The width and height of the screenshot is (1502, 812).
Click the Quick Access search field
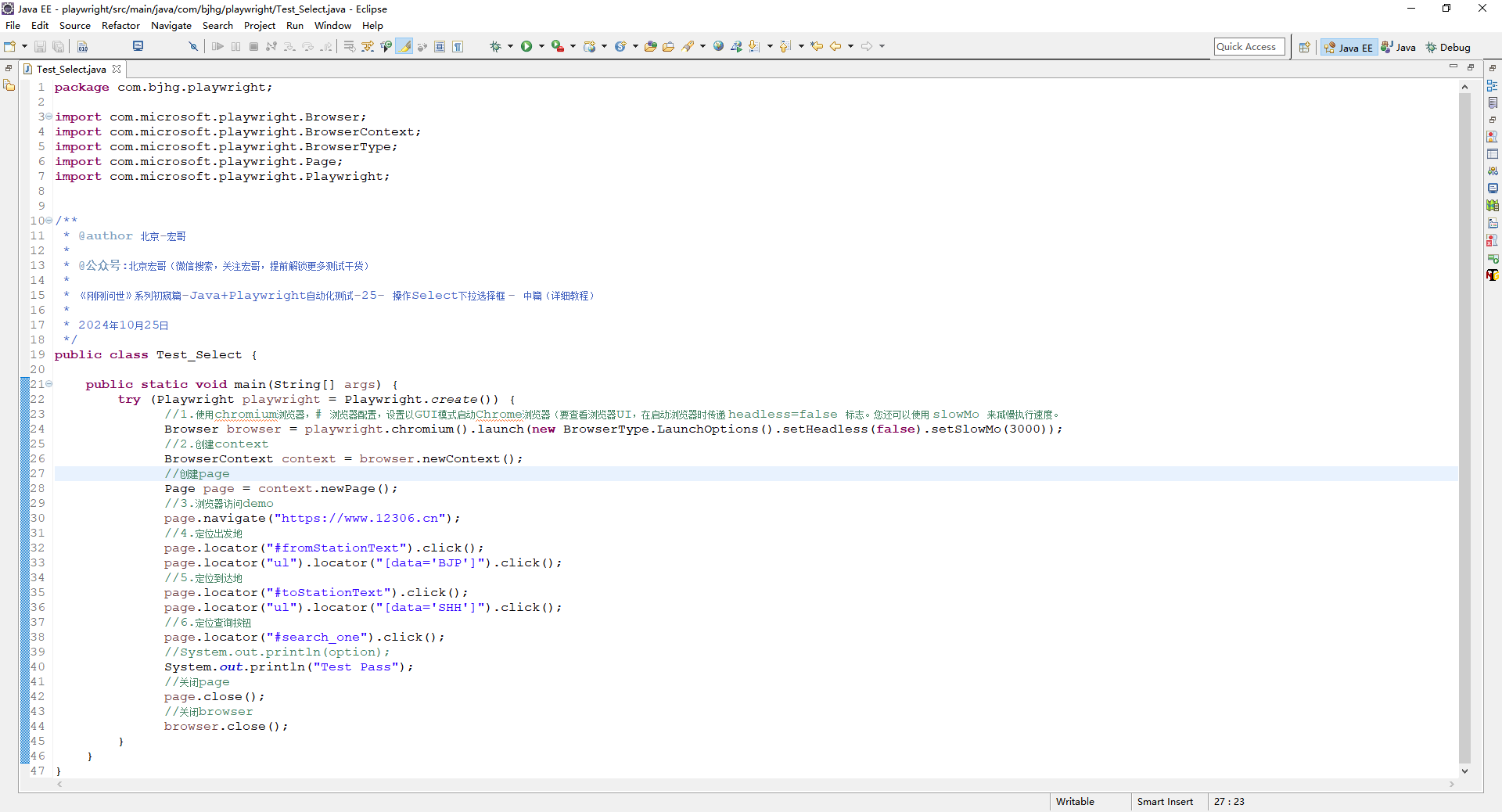point(1249,47)
